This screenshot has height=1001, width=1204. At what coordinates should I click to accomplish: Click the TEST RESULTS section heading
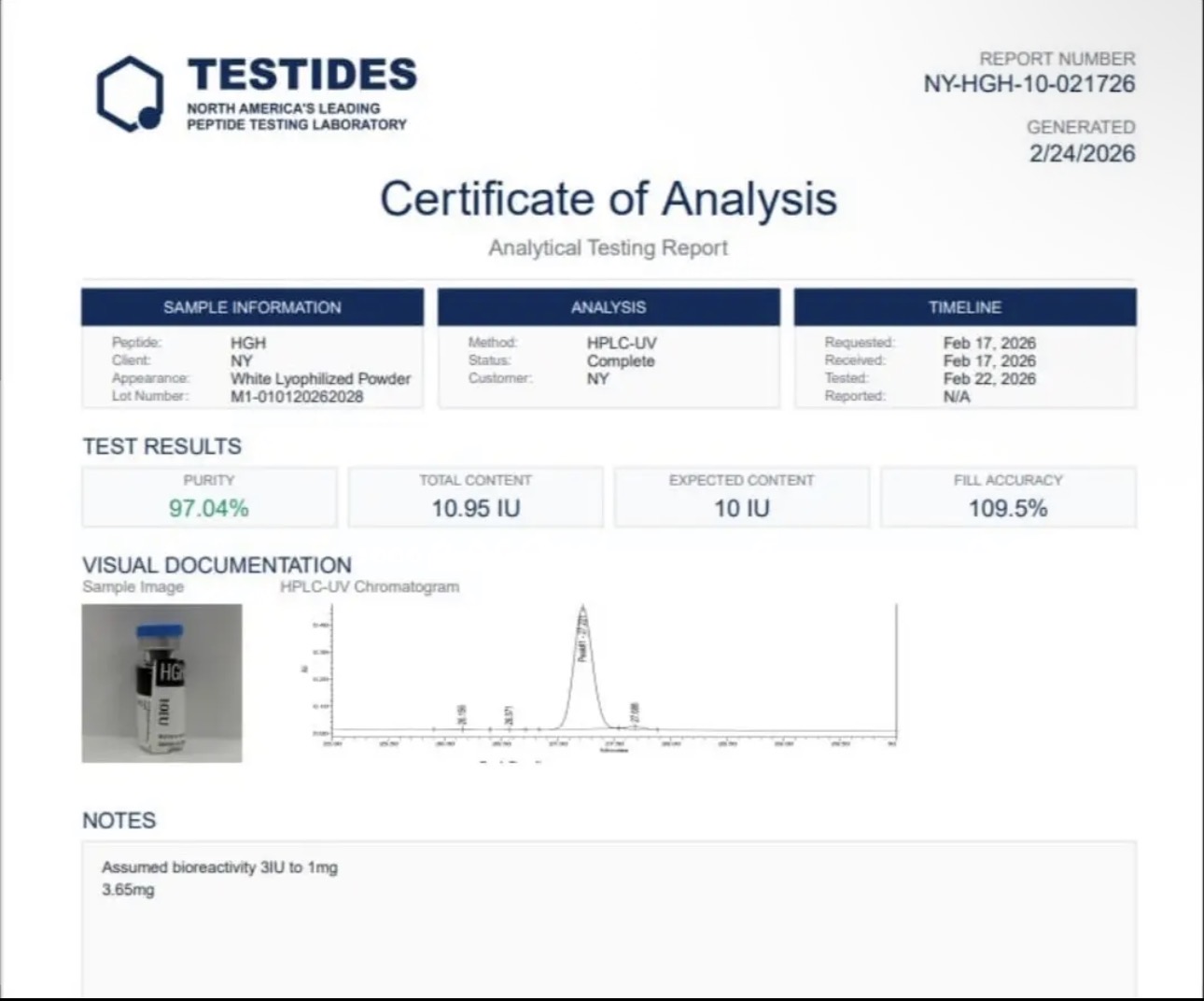pyautogui.click(x=162, y=446)
